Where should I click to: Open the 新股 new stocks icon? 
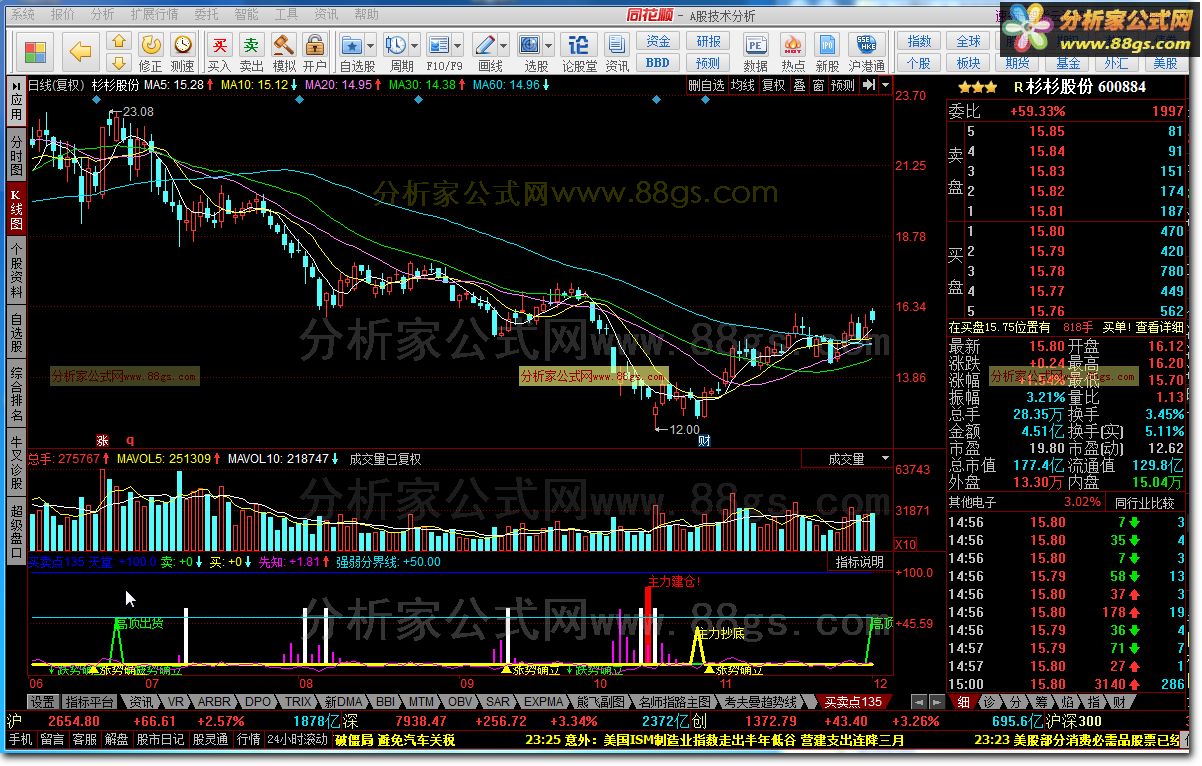pyautogui.click(x=827, y=51)
